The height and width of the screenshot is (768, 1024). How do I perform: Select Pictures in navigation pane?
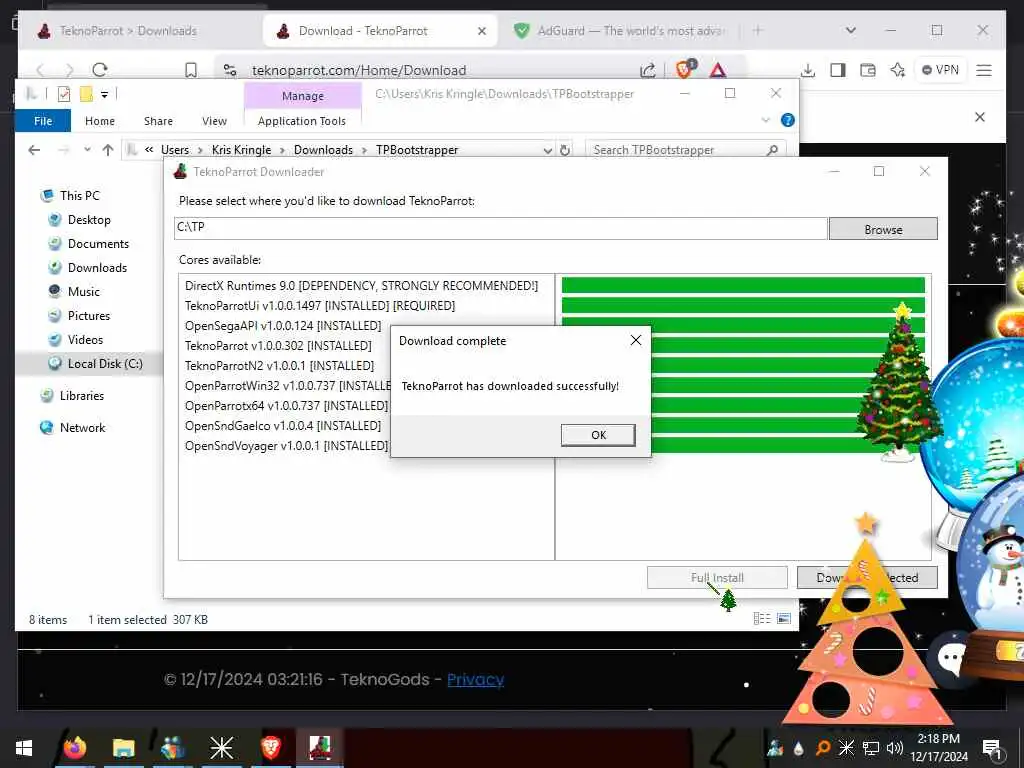[x=89, y=316]
